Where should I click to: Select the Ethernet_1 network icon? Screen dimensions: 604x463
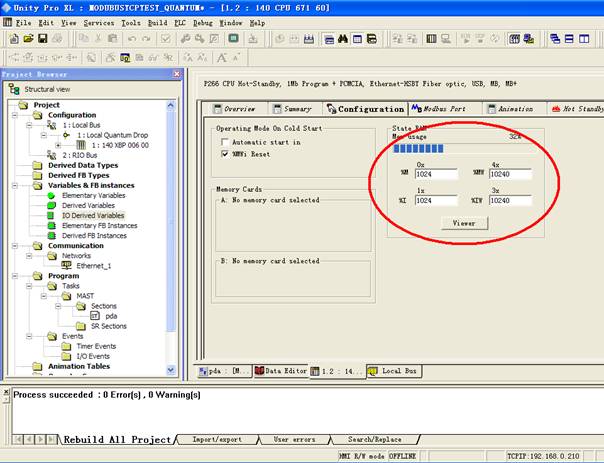(x=67, y=265)
